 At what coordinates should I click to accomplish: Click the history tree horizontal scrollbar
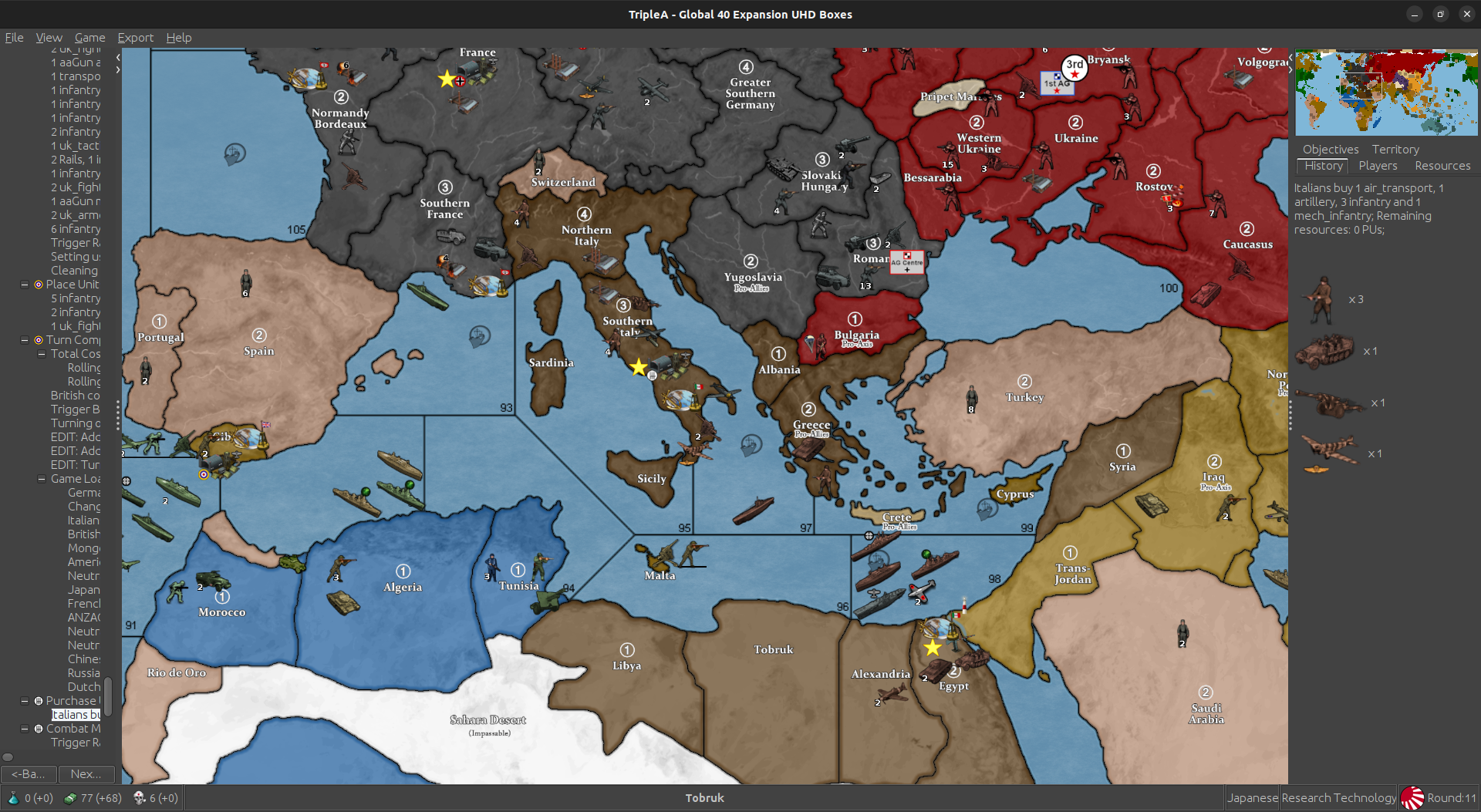click(x=8, y=757)
